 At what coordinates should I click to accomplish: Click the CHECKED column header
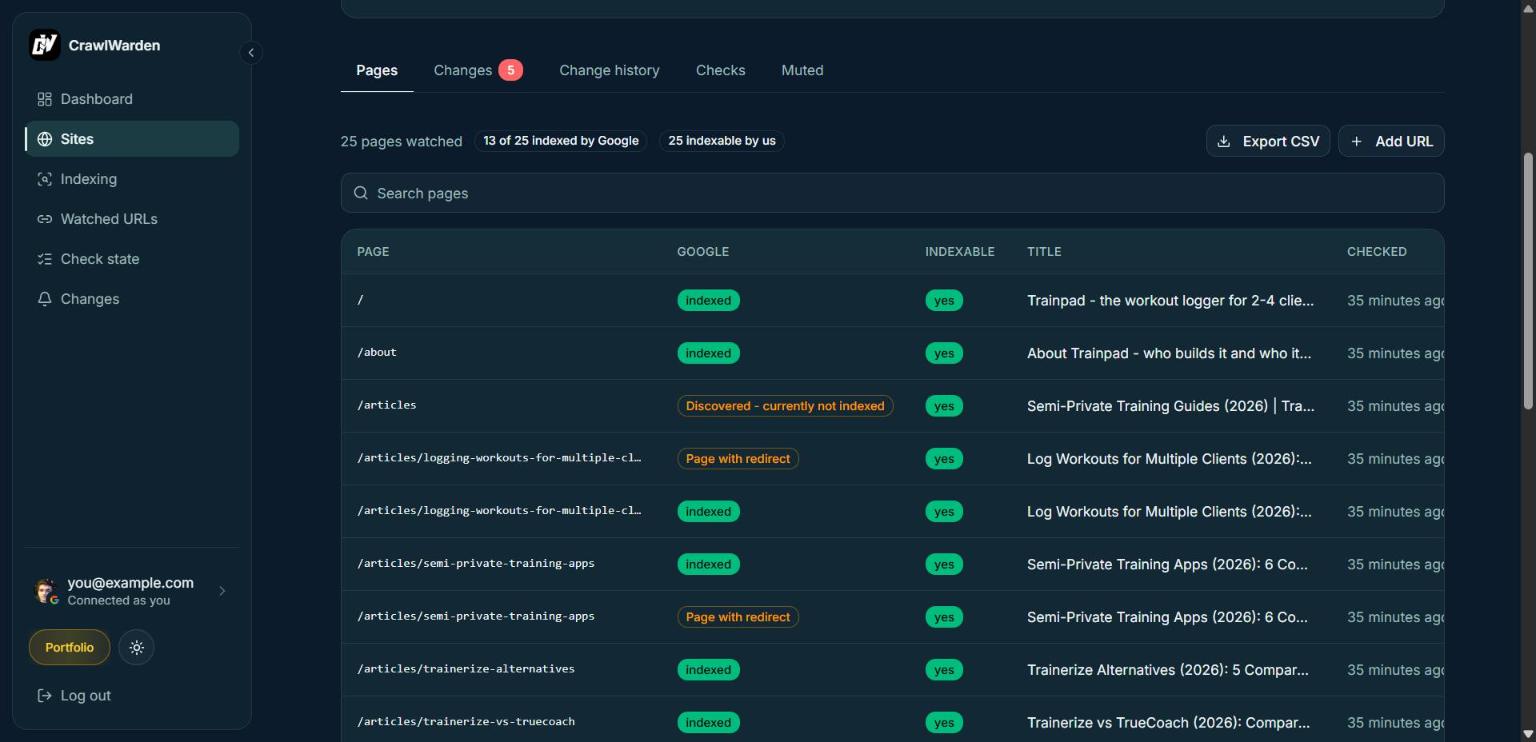click(1377, 252)
